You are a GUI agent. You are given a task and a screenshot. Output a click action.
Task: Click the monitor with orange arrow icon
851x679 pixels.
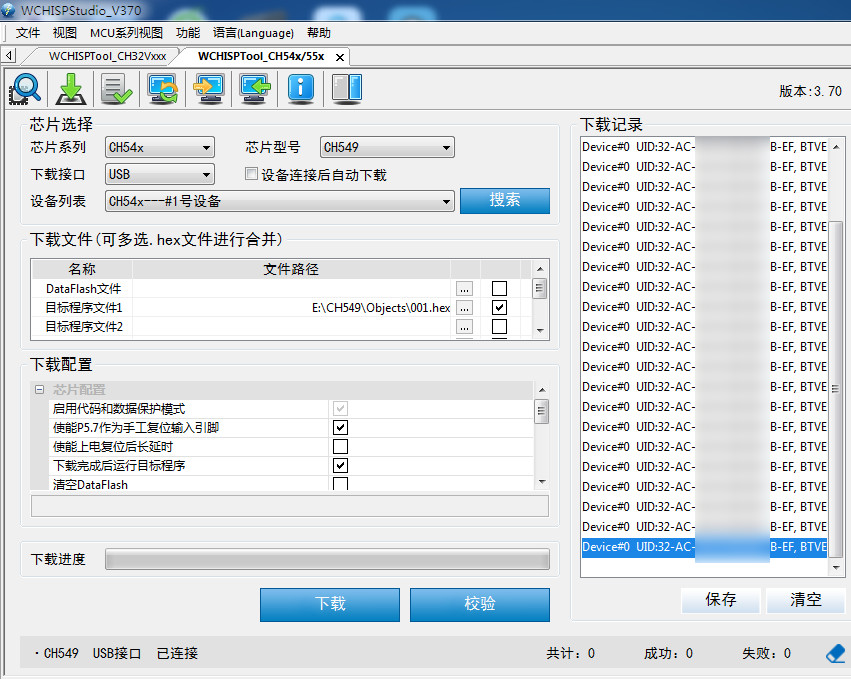(209, 89)
